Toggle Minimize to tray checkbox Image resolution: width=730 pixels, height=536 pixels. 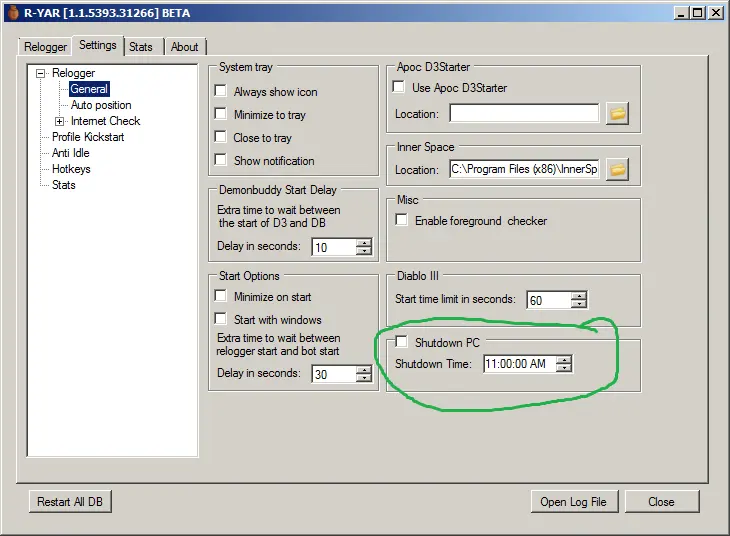[x=221, y=115]
